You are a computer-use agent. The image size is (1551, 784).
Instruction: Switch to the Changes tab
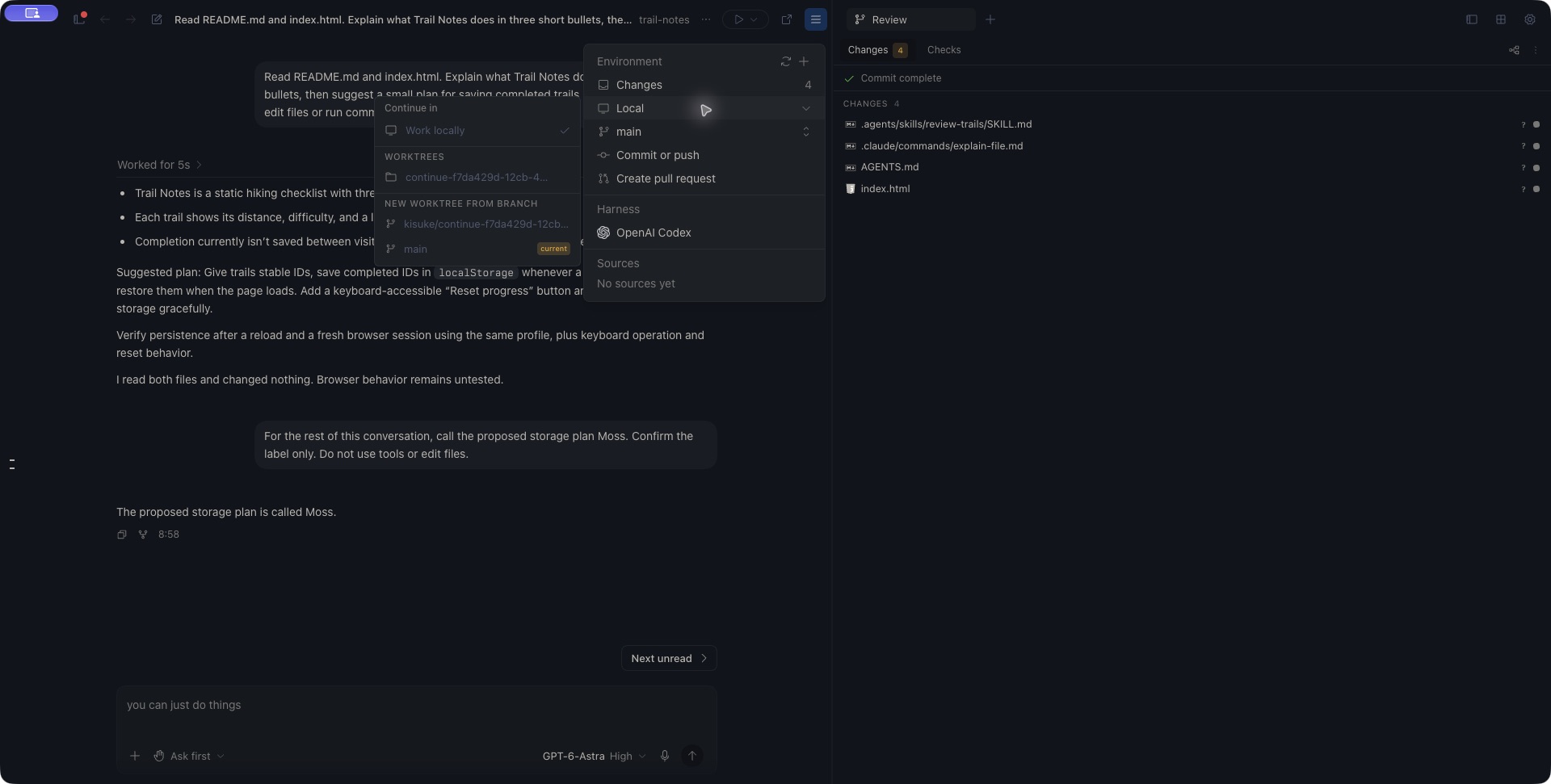click(x=877, y=50)
